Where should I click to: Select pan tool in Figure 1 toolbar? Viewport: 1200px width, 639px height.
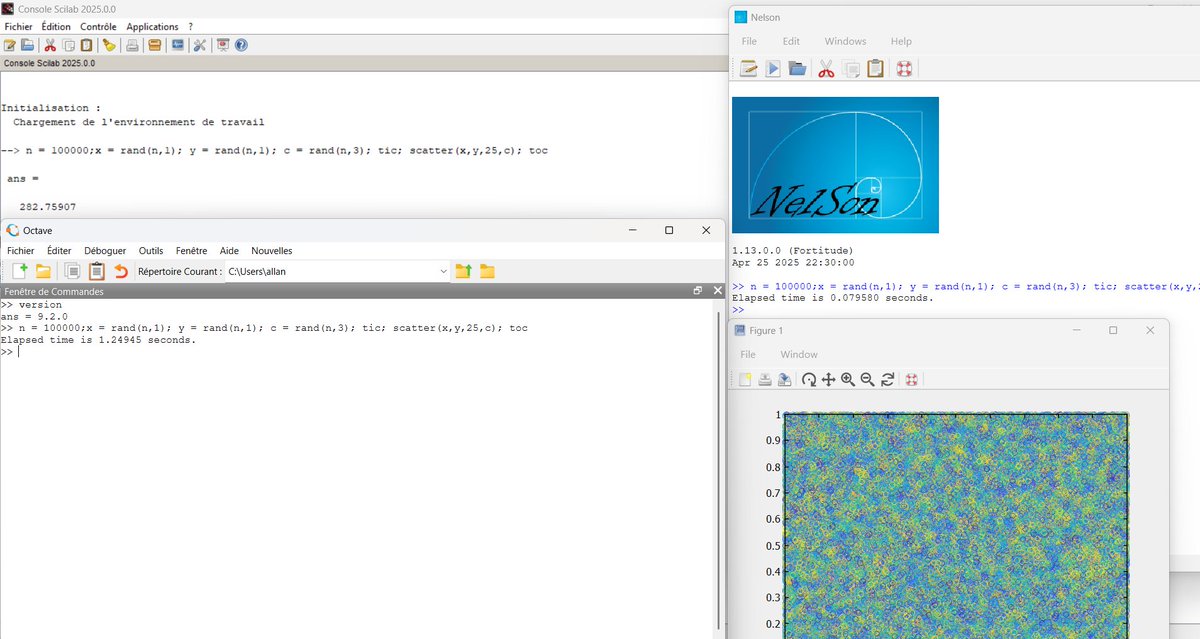828,380
